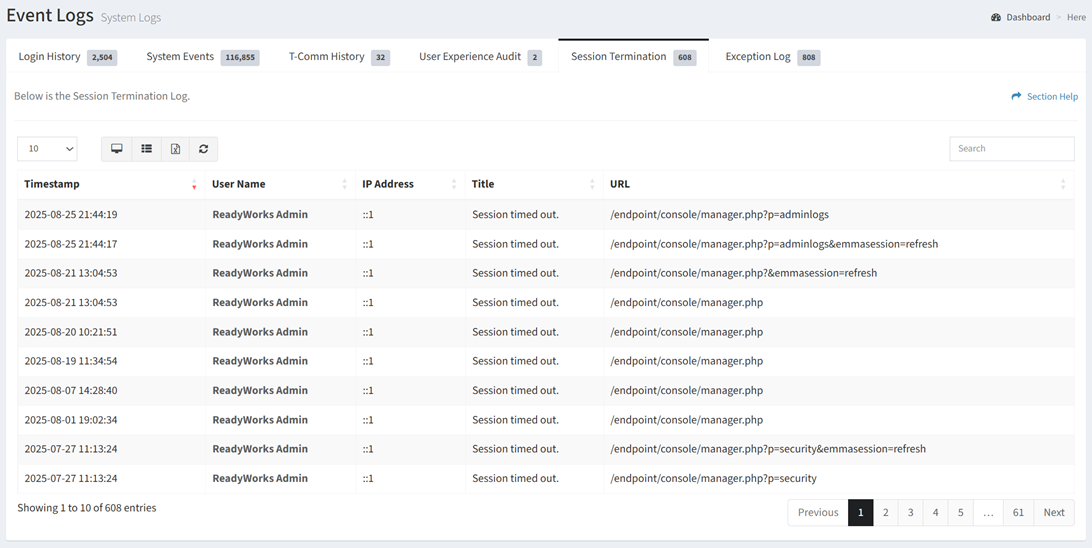
Task: Select page 3 in pagination
Action: point(910,512)
